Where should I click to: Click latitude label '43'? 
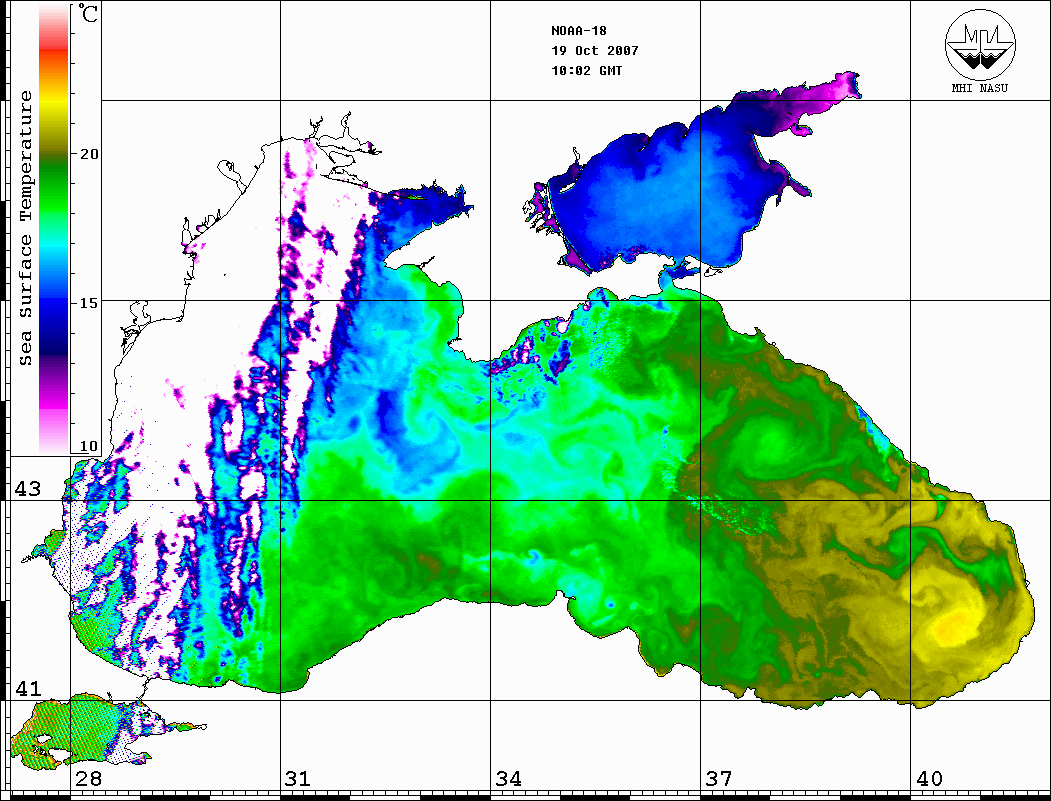click(28, 489)
